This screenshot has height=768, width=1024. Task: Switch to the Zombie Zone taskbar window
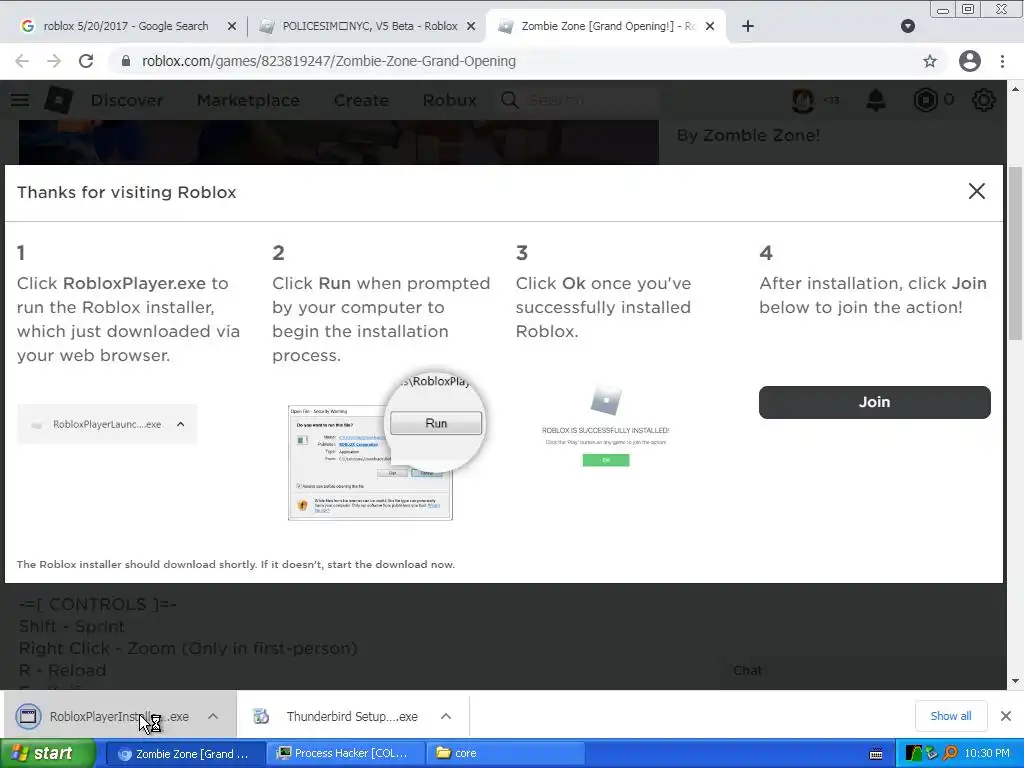tap(185, 753)
